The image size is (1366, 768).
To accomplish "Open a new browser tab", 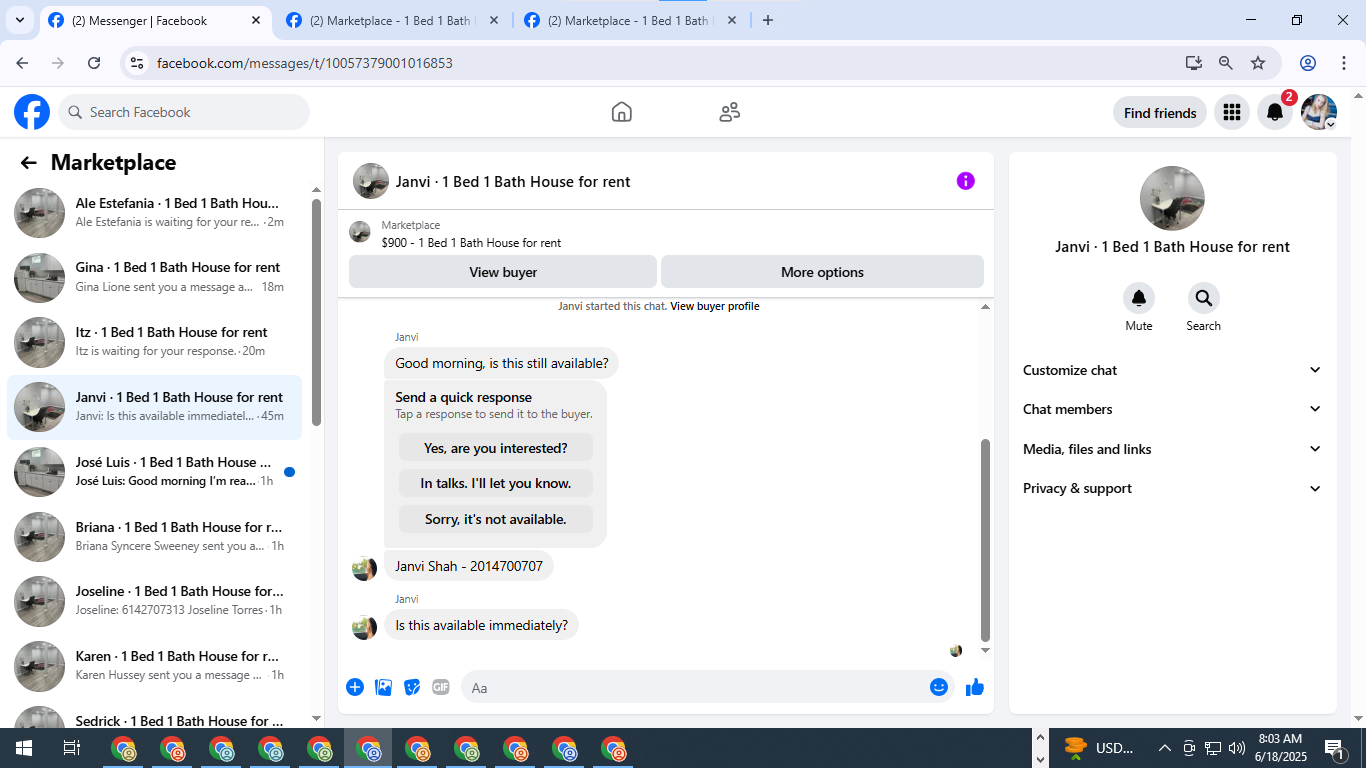I will [768, 20].
